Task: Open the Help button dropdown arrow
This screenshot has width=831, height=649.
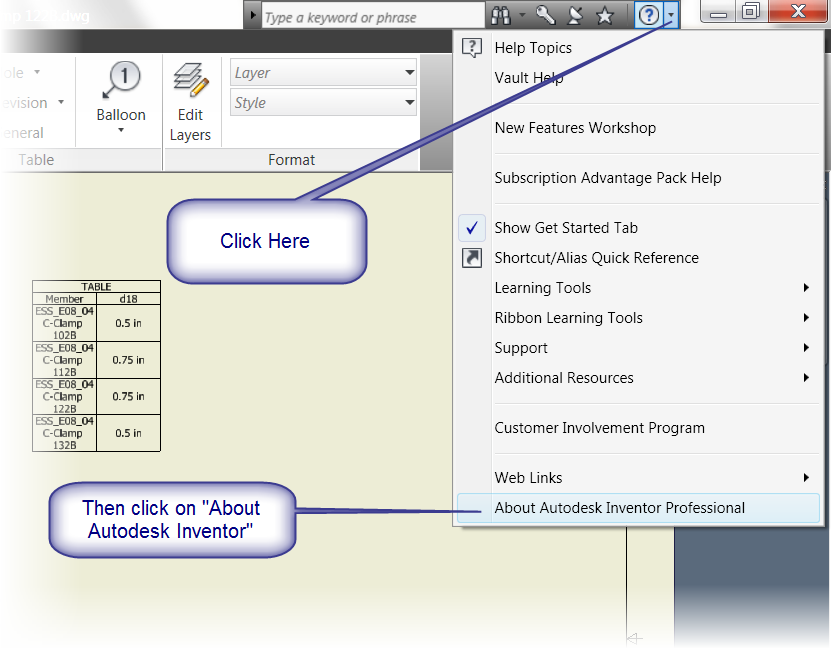Action: [671, 15]
